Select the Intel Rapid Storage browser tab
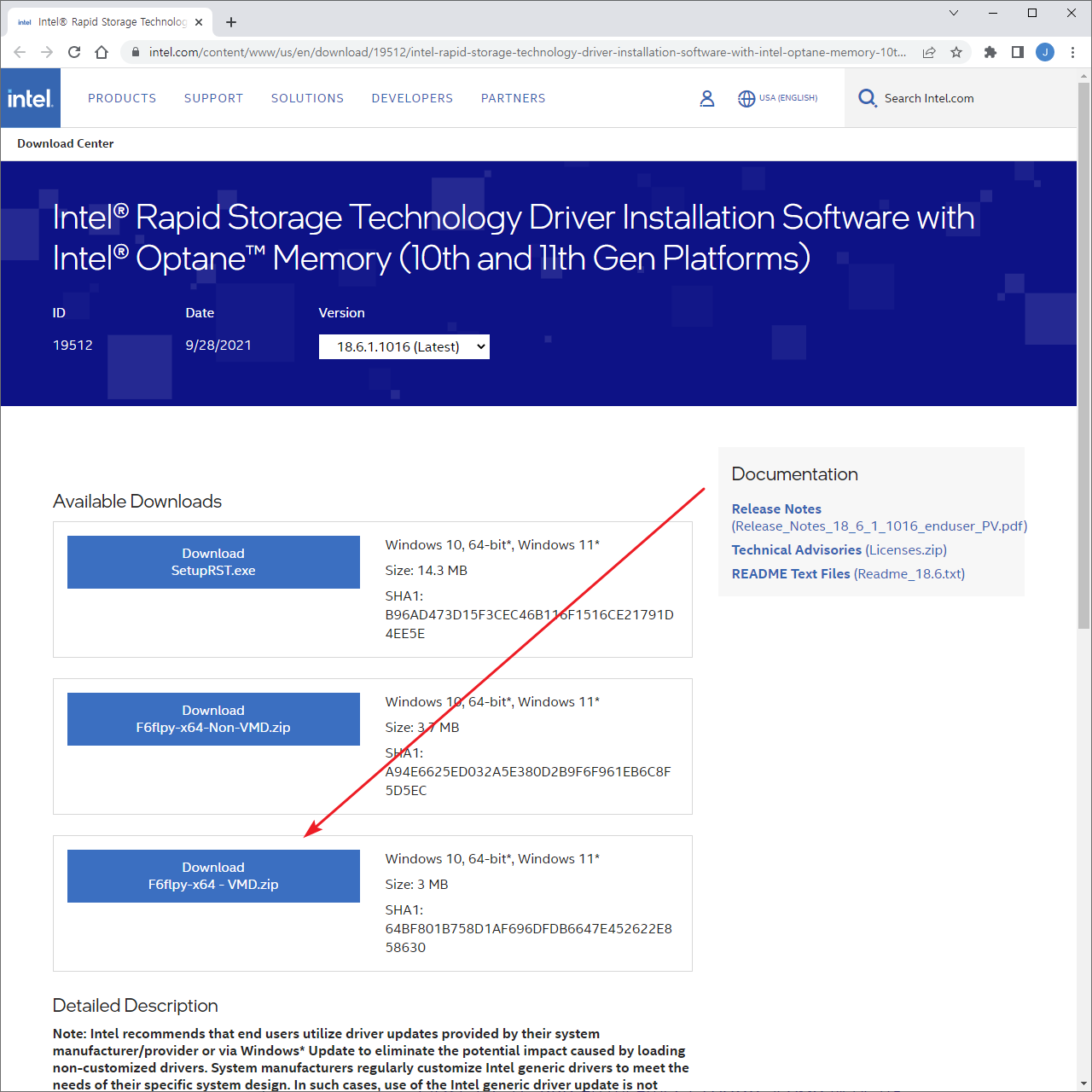 coord(109,22)
